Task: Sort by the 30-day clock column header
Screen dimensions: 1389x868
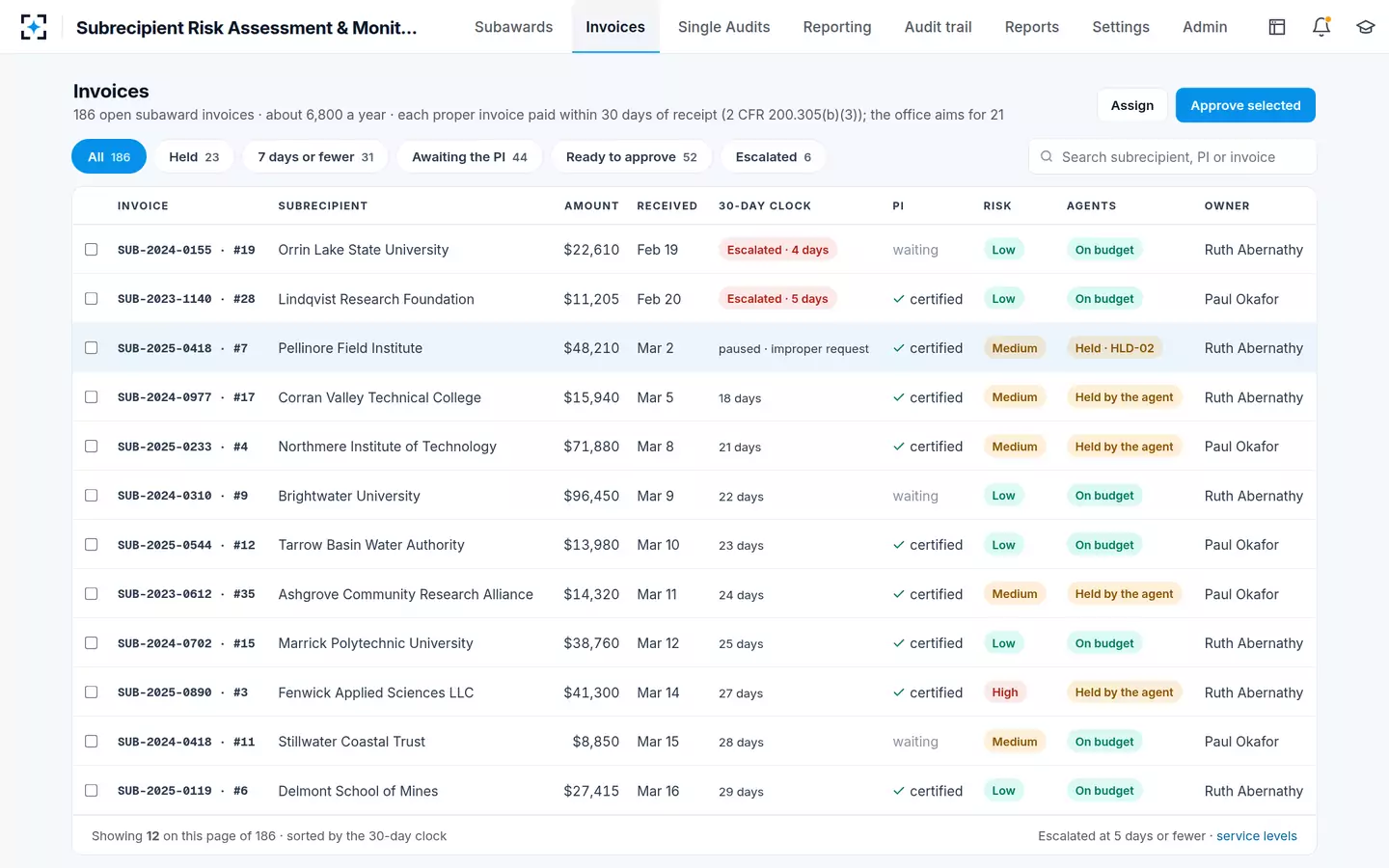Action: click(x=765, y=205)
